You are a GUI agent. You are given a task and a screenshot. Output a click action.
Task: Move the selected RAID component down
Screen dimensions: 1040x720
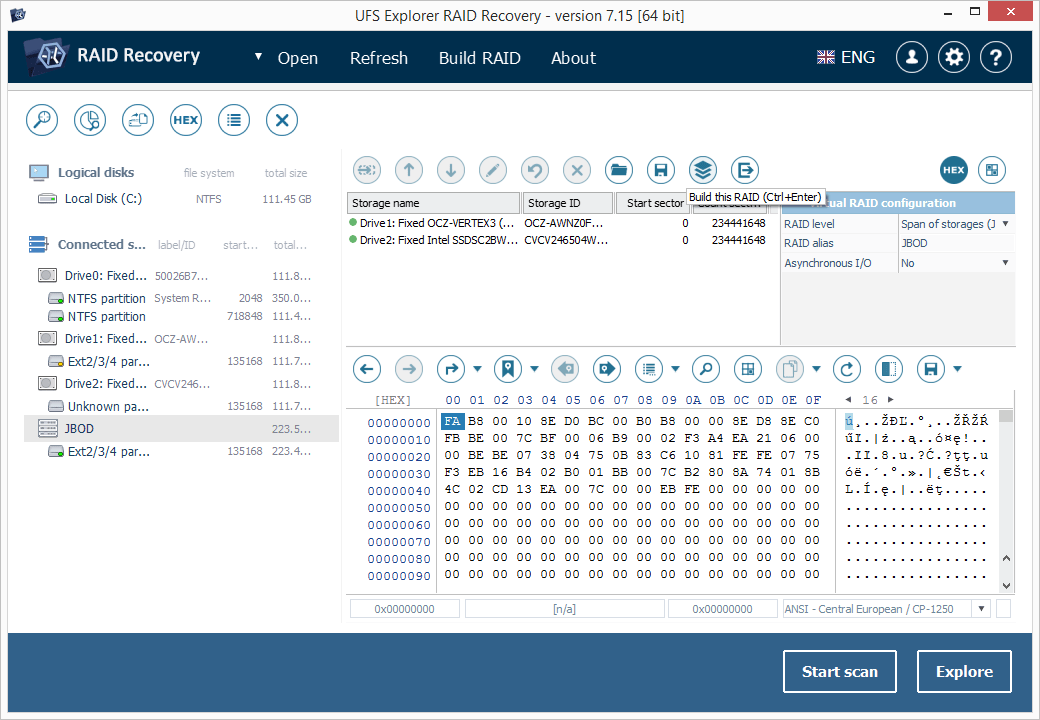(x=451, y=170)
